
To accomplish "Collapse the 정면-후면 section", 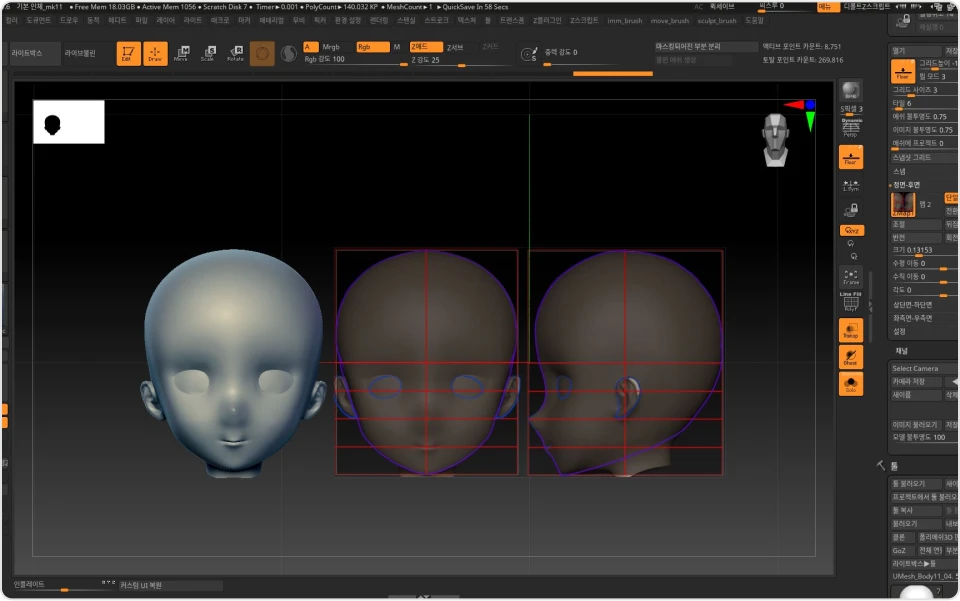I will 906,185.
